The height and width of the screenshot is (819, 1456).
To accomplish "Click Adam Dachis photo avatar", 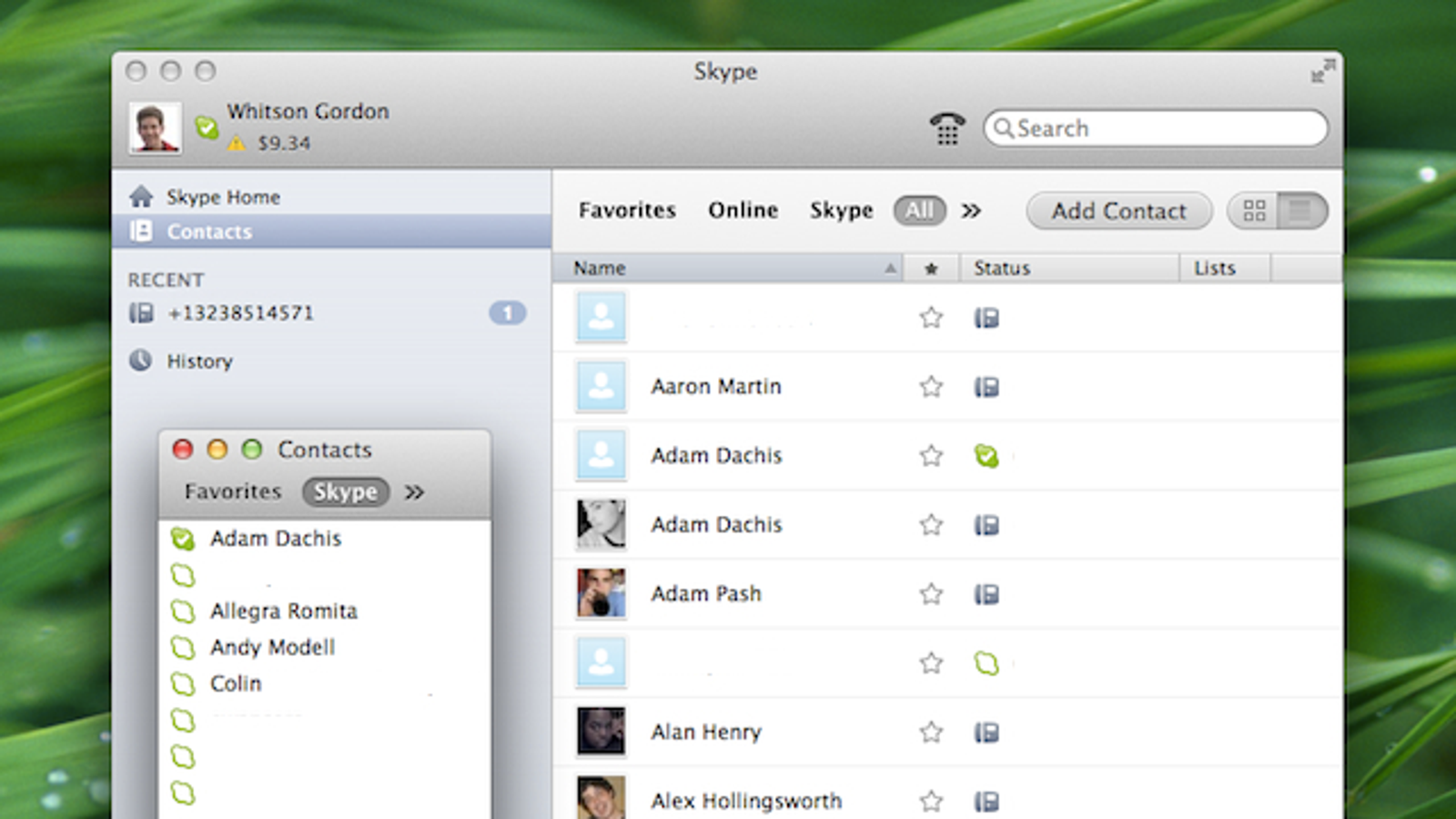I will (602, 524).
